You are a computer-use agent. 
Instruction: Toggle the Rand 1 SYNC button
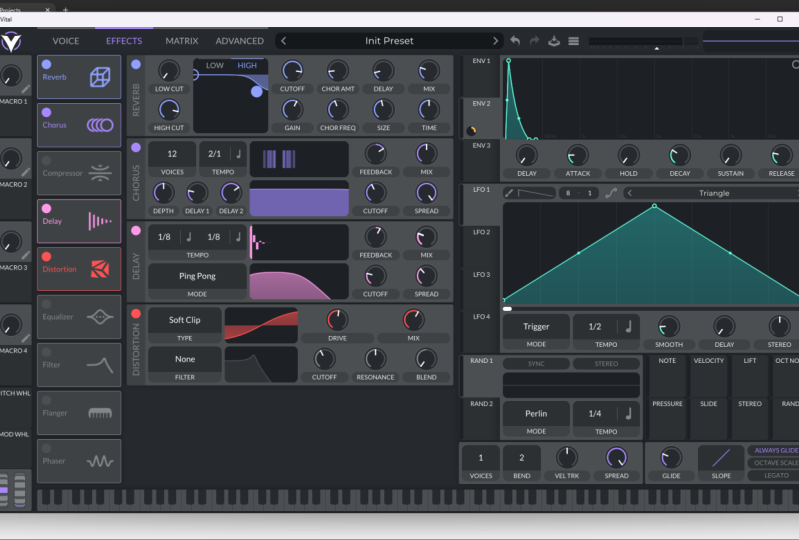click(x=536, y=364)
